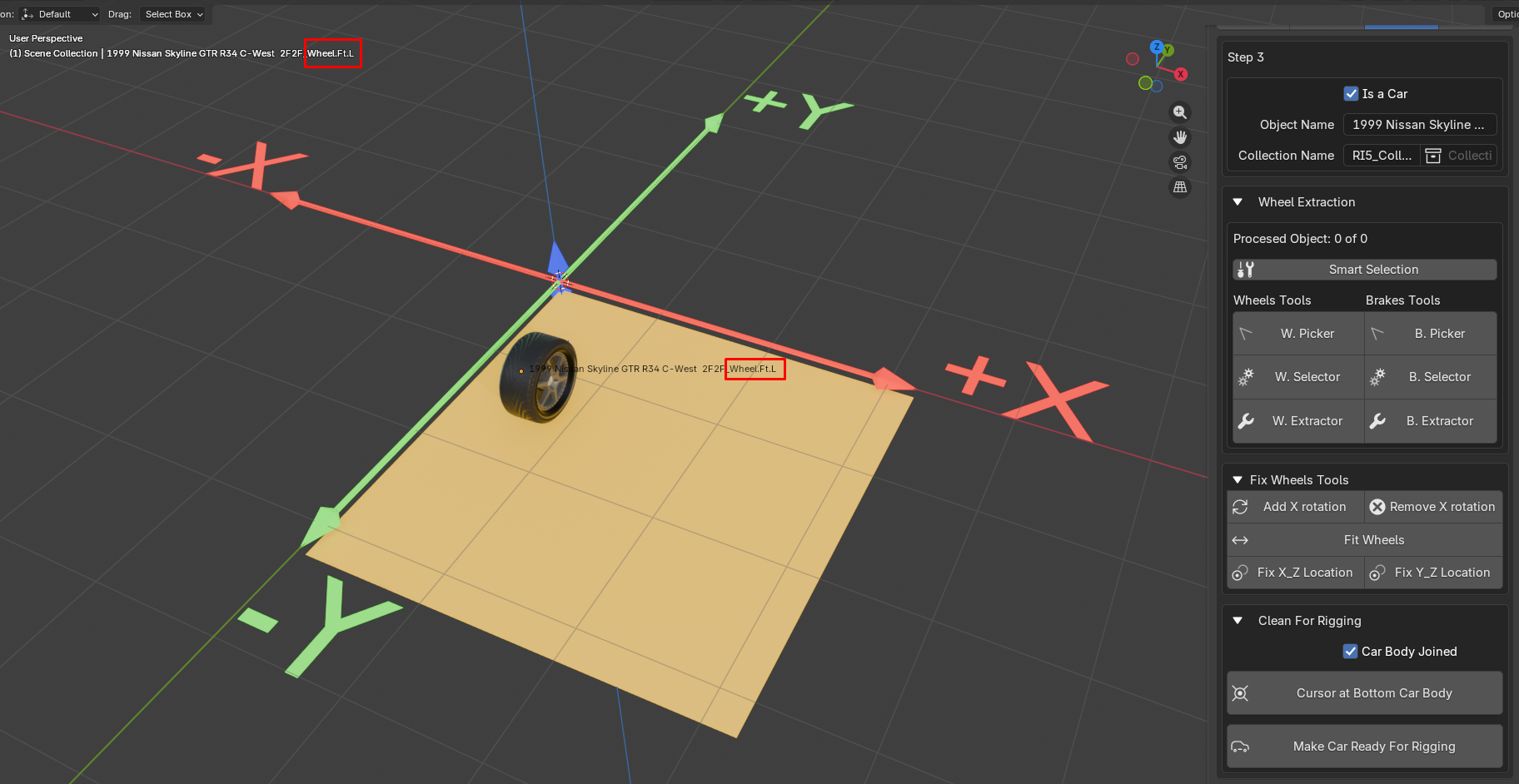The height and width of the screenshot is (784, 1519).
Task: Uncheck the Is a Car checkbox
Action: (1352, 94)
